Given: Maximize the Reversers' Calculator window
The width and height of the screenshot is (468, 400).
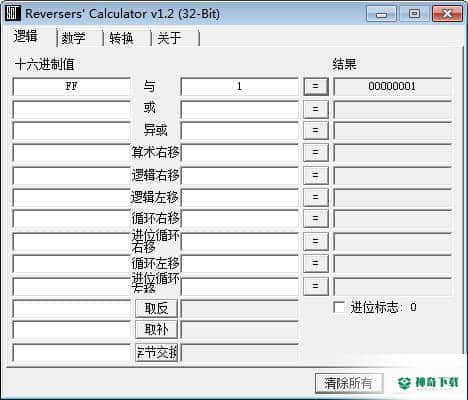Looking at the screenshot, I should pyautogui.click(x=414, y=14).
